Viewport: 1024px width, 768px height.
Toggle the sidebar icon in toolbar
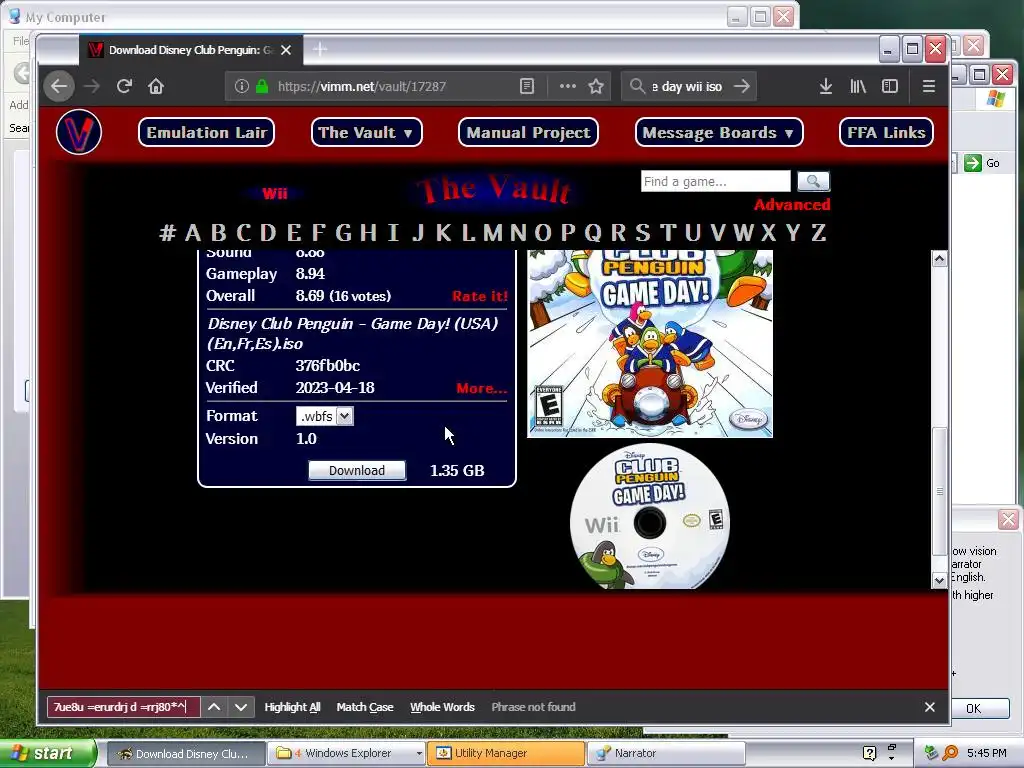pyautogui.click(x=889, y=86)
